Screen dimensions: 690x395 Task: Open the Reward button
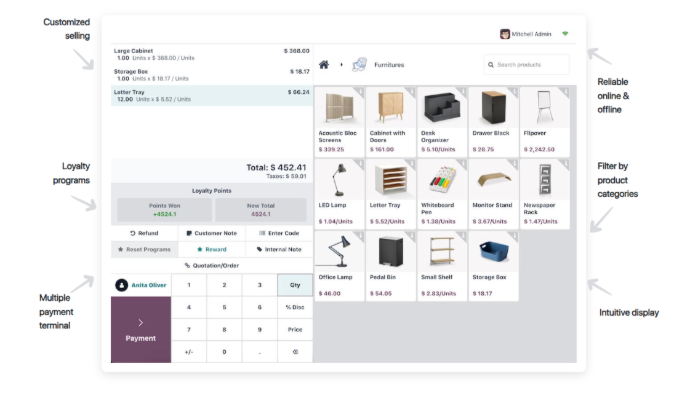(x=212, y=249)
